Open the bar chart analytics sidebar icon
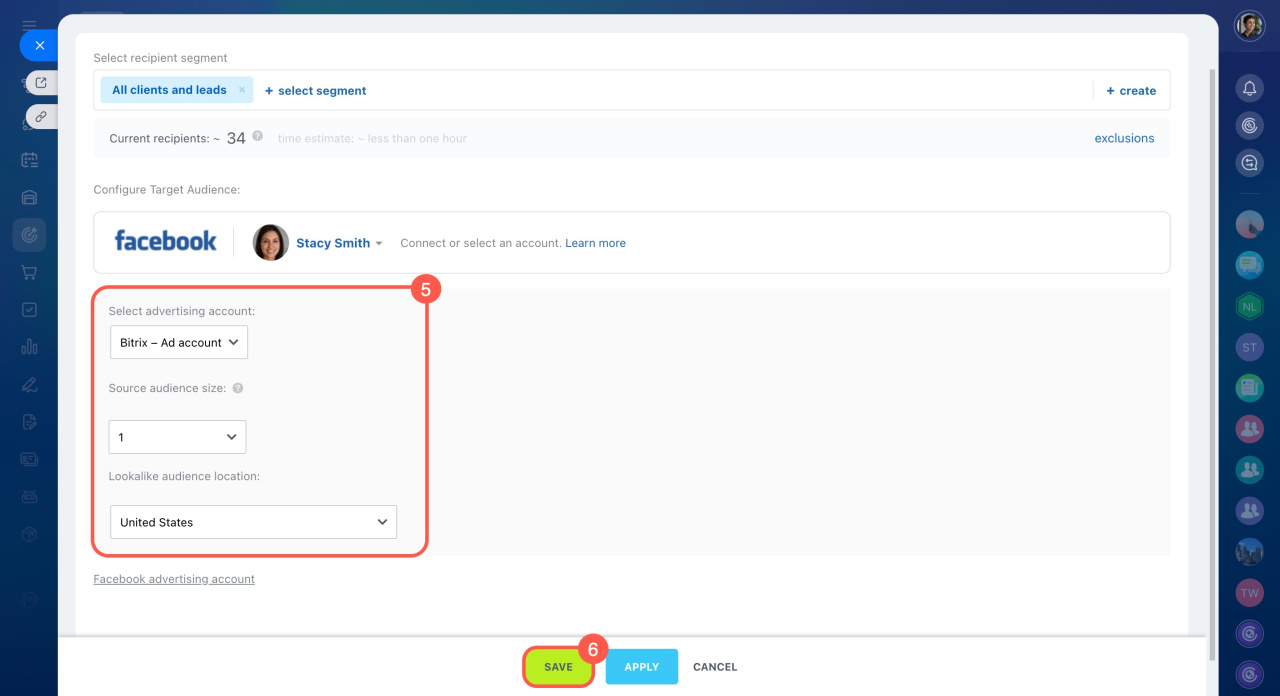Viewport: 1280px width, 696px height. point(29,347)
